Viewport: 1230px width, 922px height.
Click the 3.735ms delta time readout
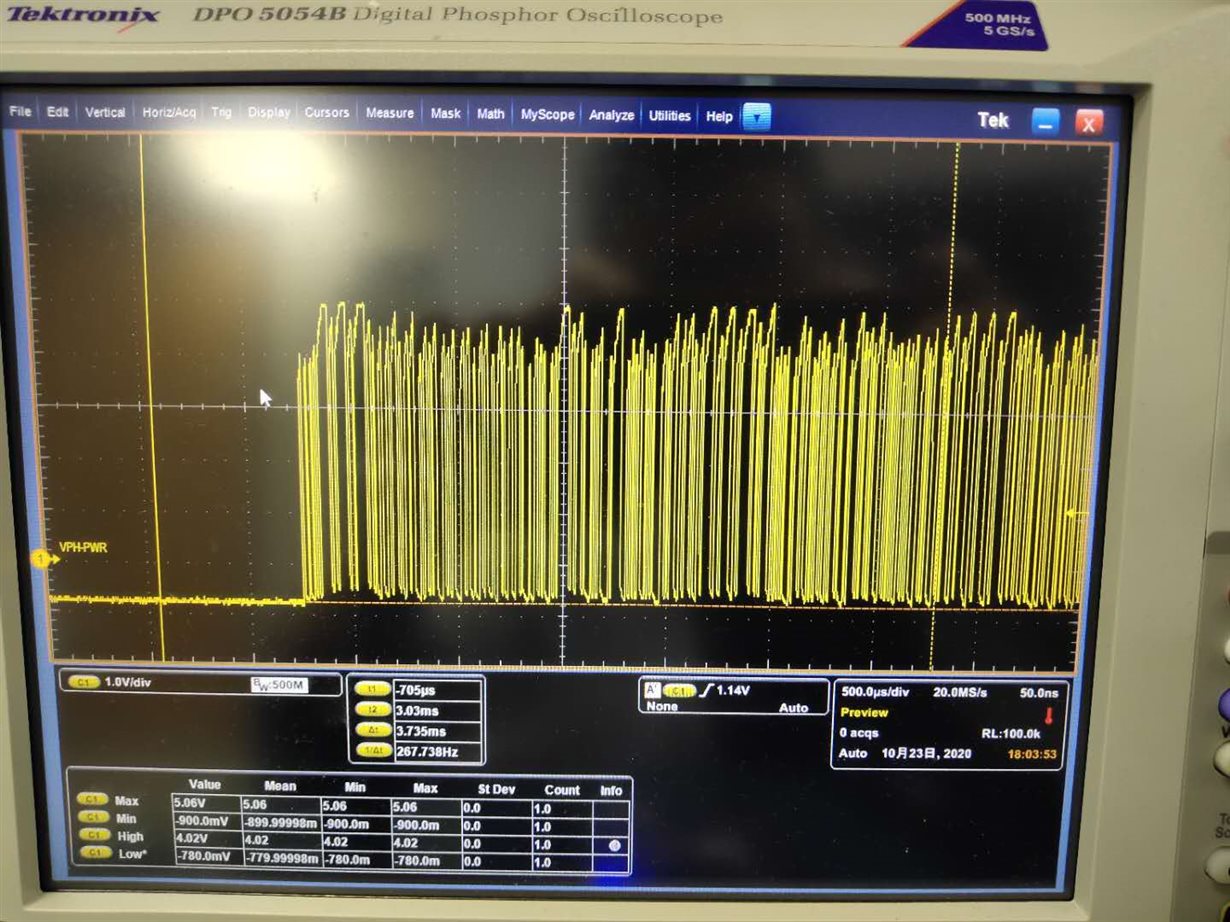pos(437,731)
